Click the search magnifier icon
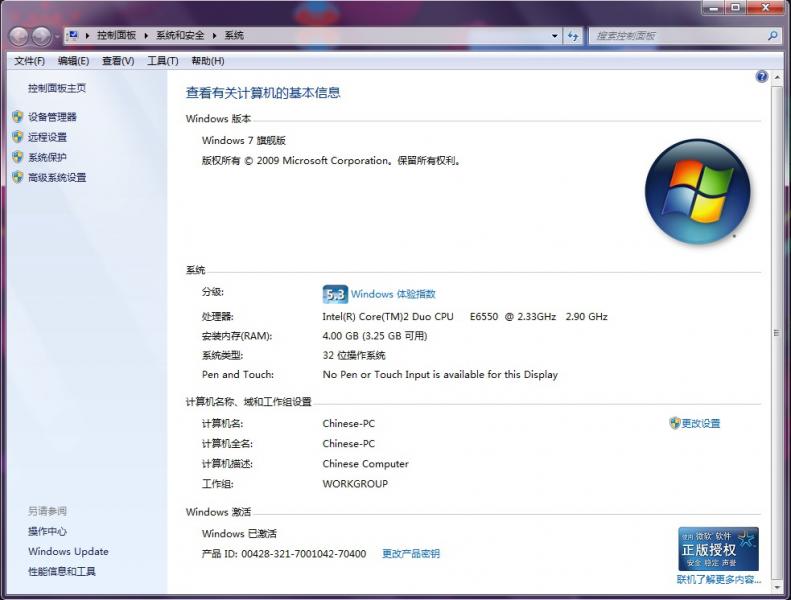The image size is (791, 600). [x=772, y=36]
